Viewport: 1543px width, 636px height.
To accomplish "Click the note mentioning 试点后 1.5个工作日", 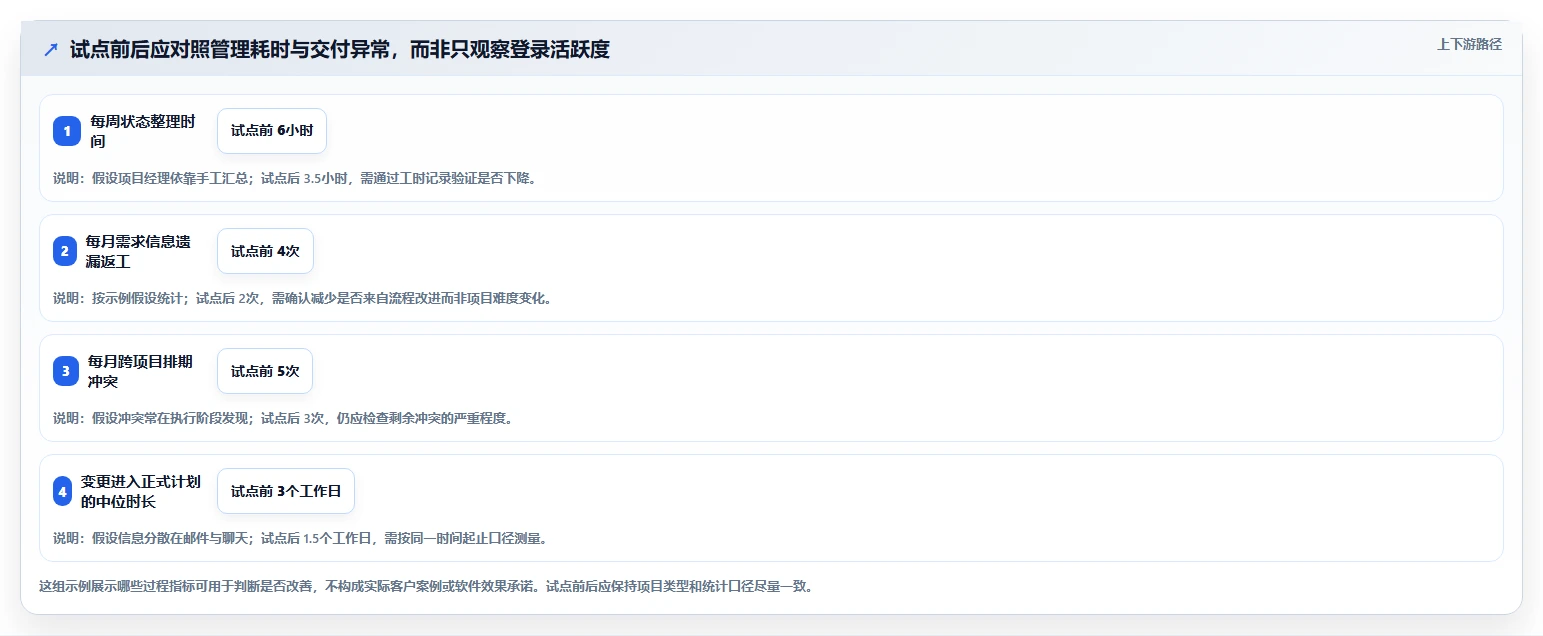I will (x=300, y=538).
